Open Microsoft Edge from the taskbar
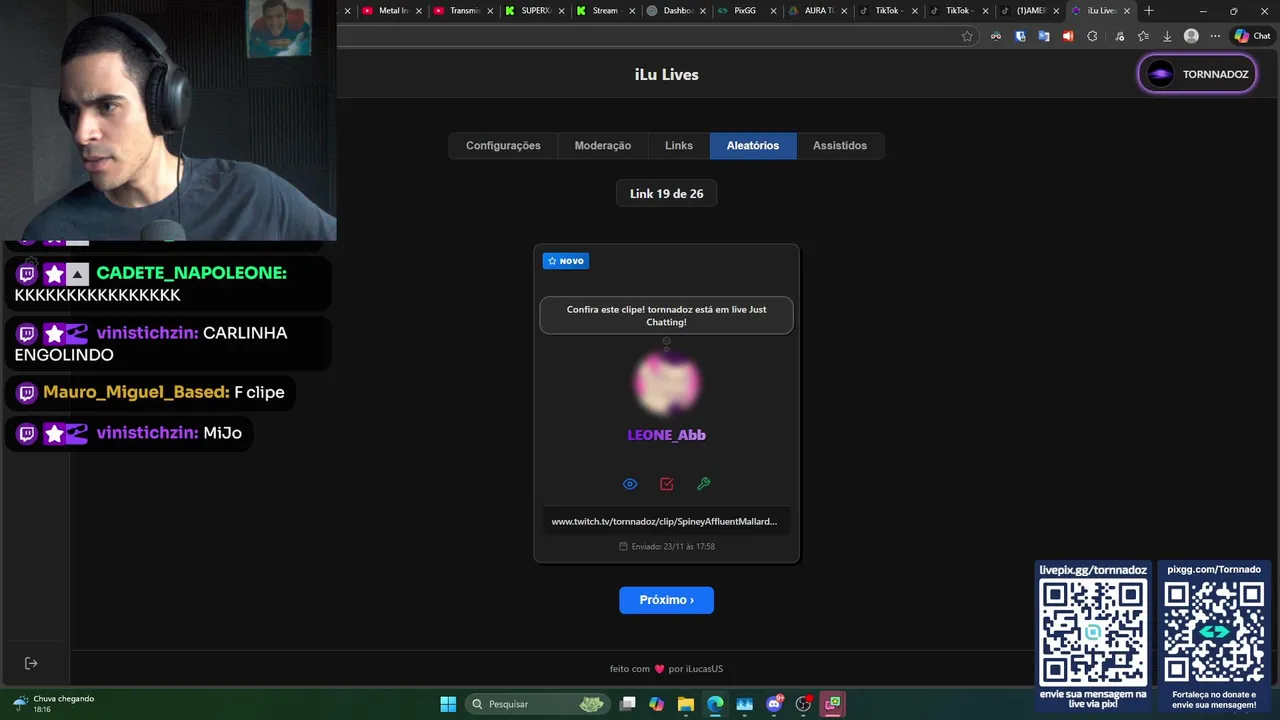The height and width of the screenshot is (720, 1280). pyautogui.click(x=715, y=704)
